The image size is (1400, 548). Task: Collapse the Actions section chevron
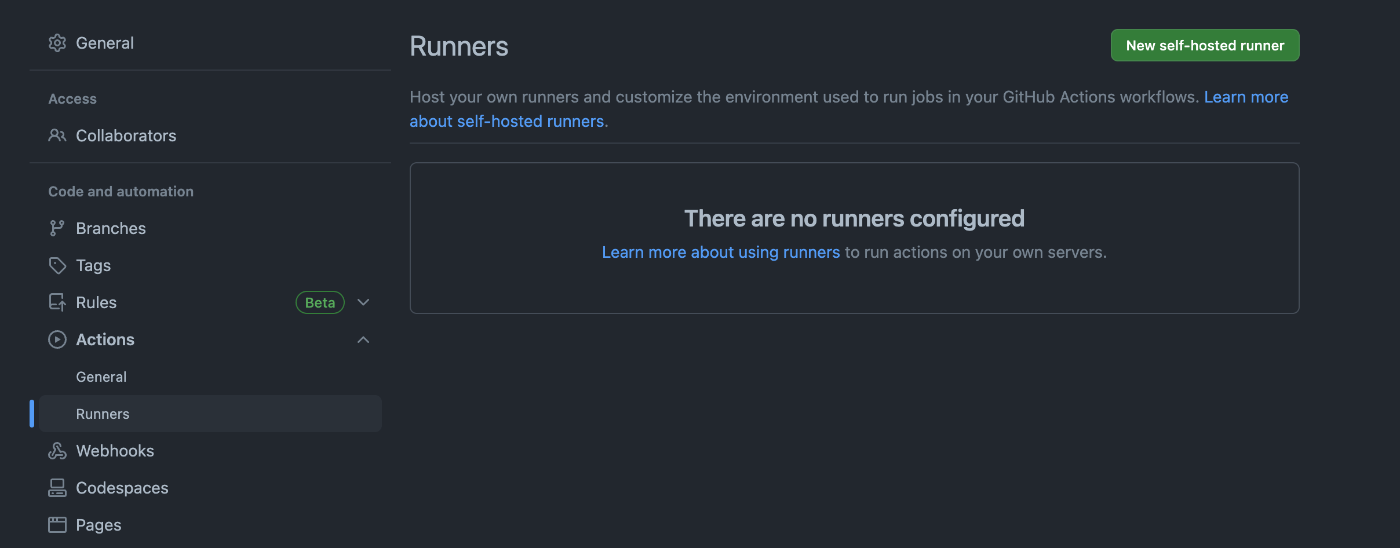tap(363, 340)
